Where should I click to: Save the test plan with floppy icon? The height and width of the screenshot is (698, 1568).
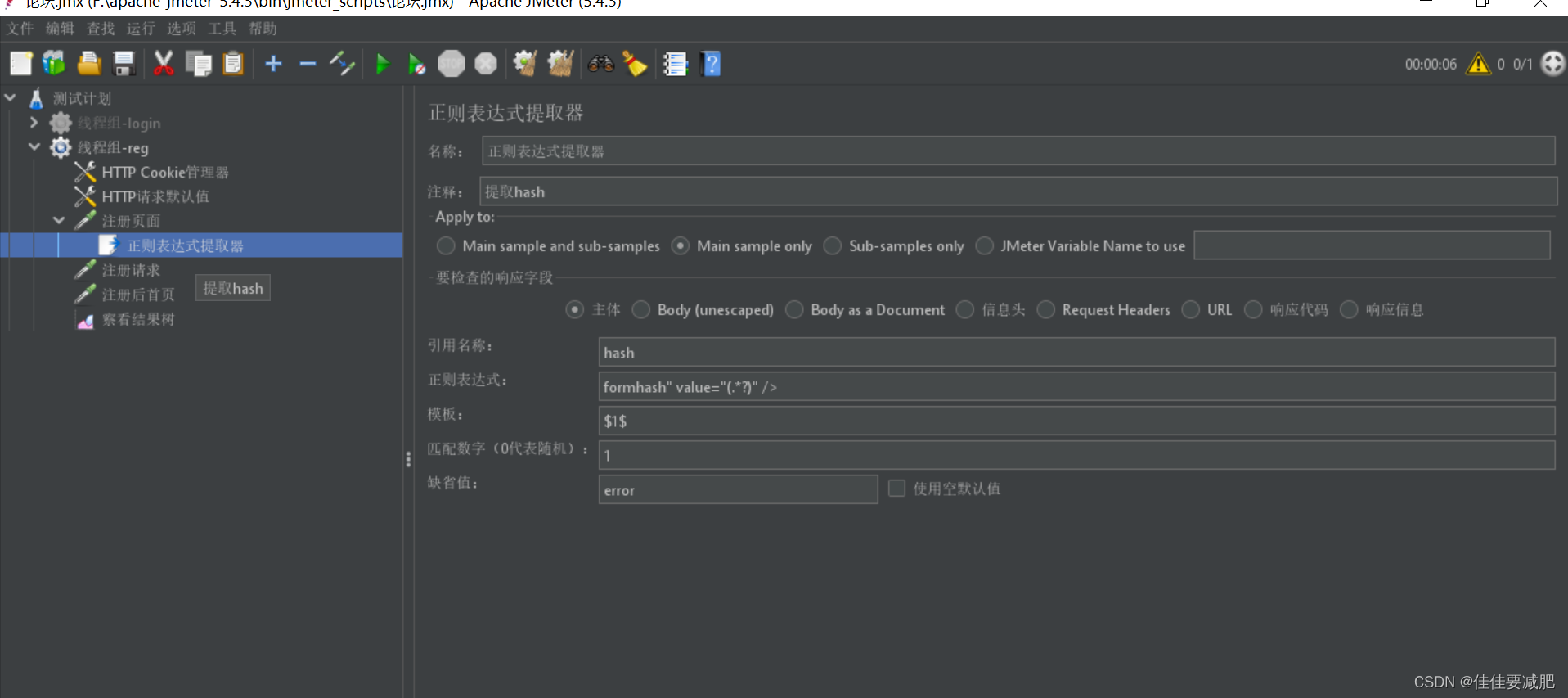[x=124, y=64]
